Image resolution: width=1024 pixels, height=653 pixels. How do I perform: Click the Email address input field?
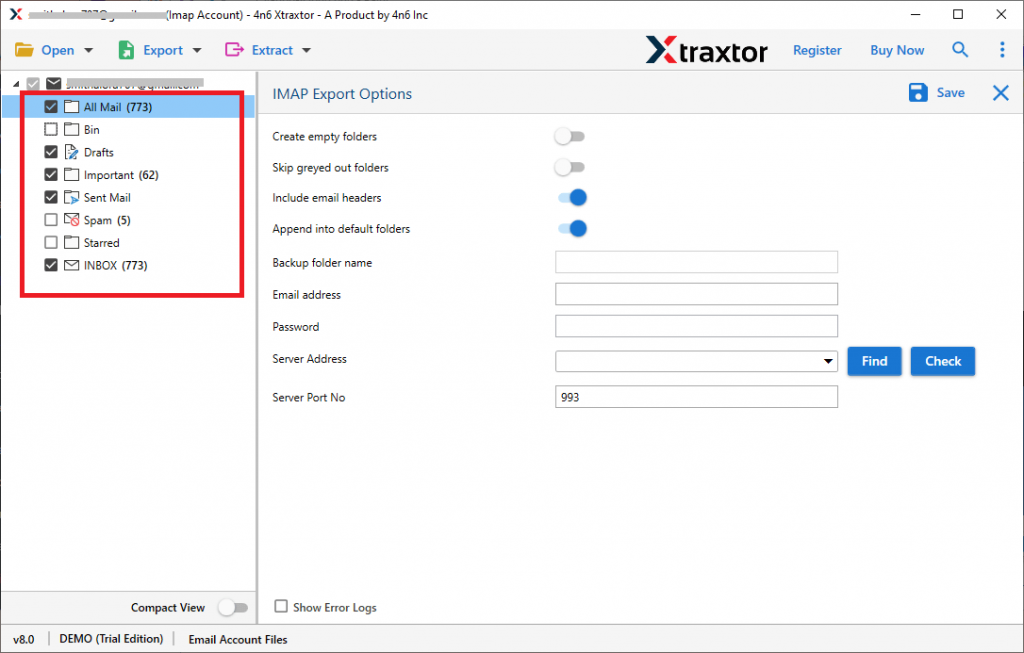[696, 293]
